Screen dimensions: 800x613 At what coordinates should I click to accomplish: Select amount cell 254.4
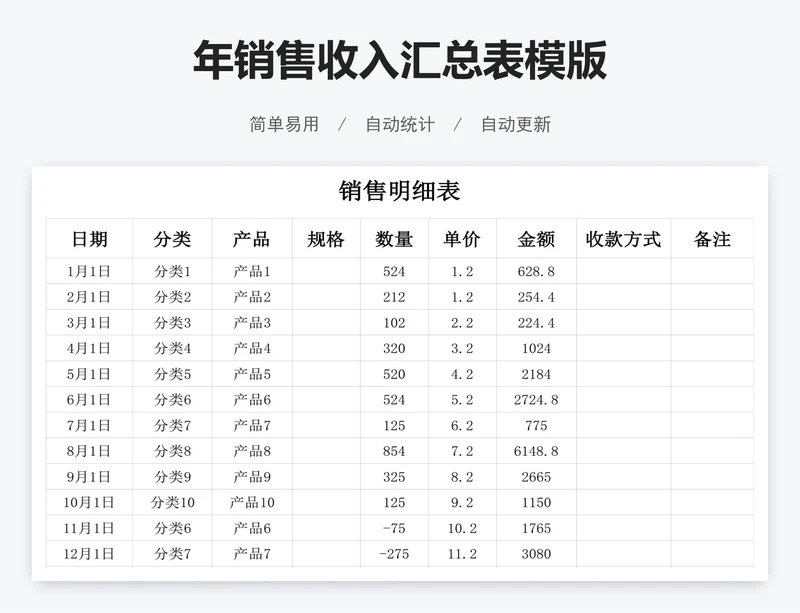click(536, 297)
